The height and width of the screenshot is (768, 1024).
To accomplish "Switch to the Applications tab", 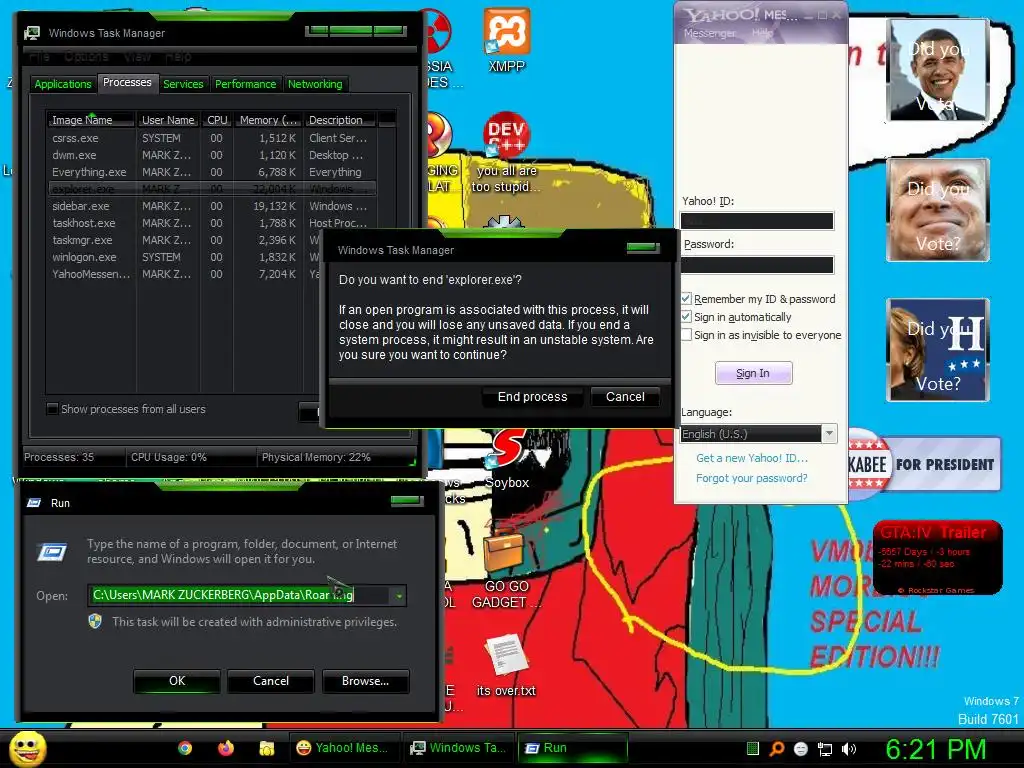I will (x=63, y=84).
